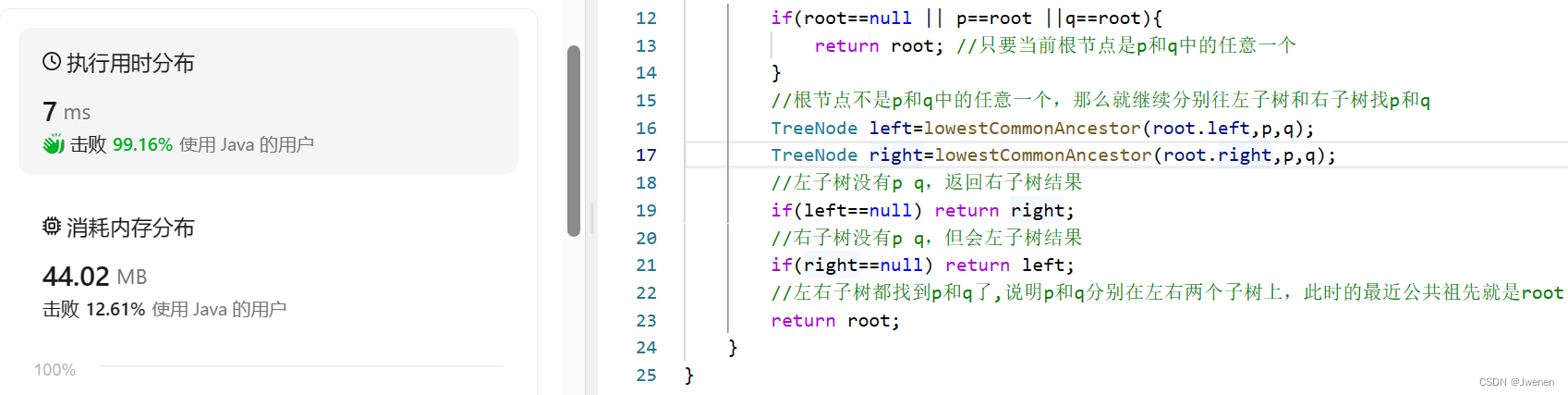Click 'if(right==null) return left;' line
The height and width of the screenshot is (395, 1568).
coord(923,265)
